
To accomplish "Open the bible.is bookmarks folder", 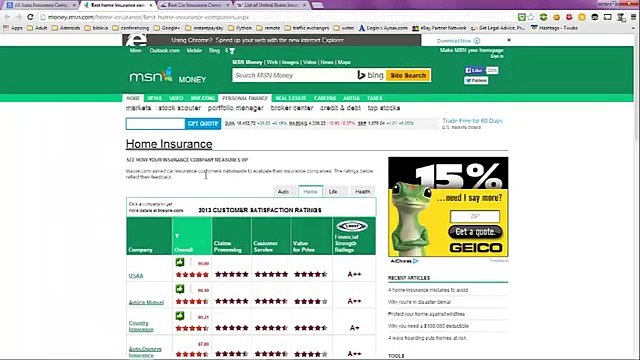I will [x=96, y=28].
